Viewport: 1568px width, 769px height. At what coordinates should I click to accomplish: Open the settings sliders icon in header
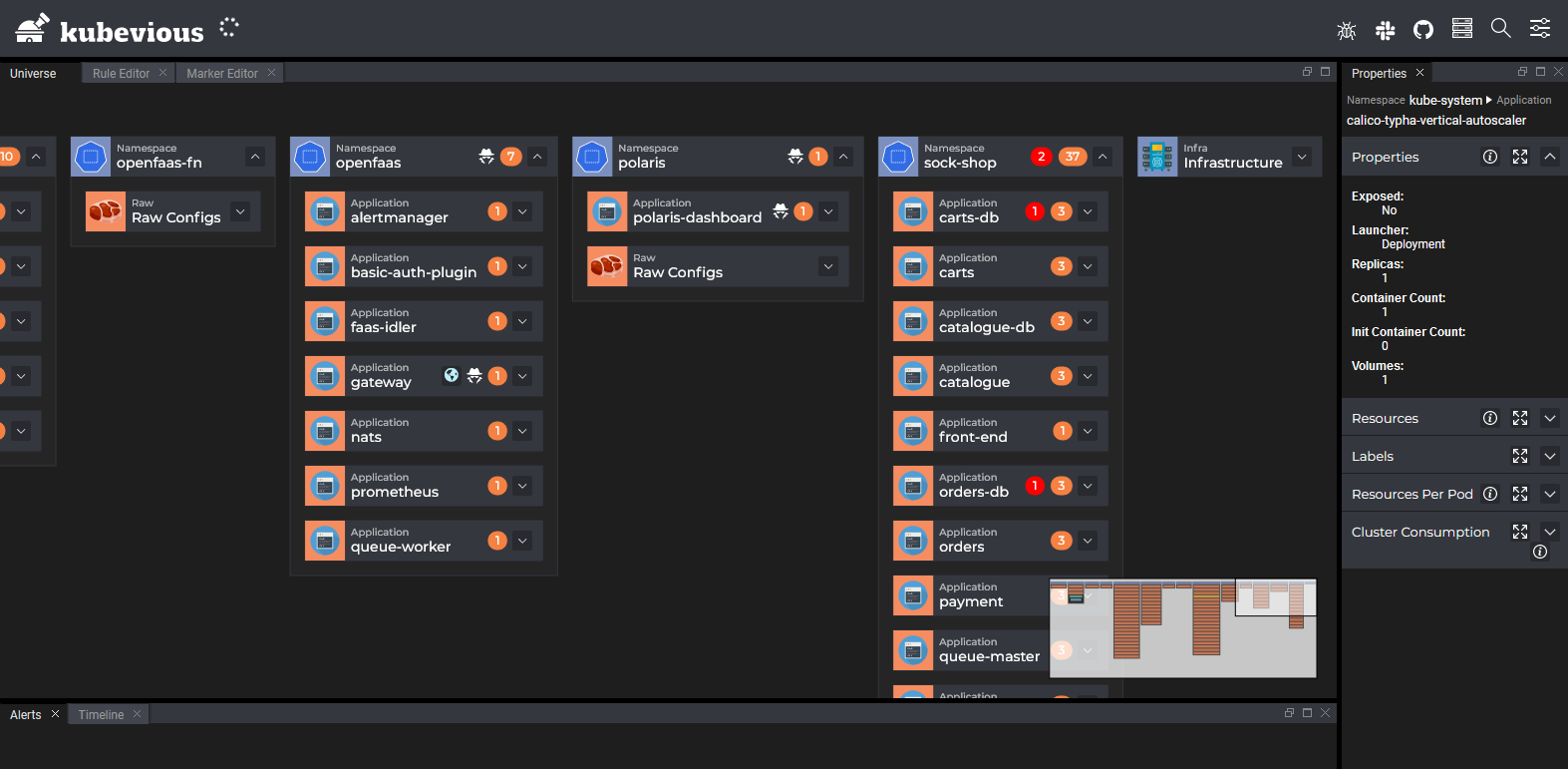[x=1540, y=29]
